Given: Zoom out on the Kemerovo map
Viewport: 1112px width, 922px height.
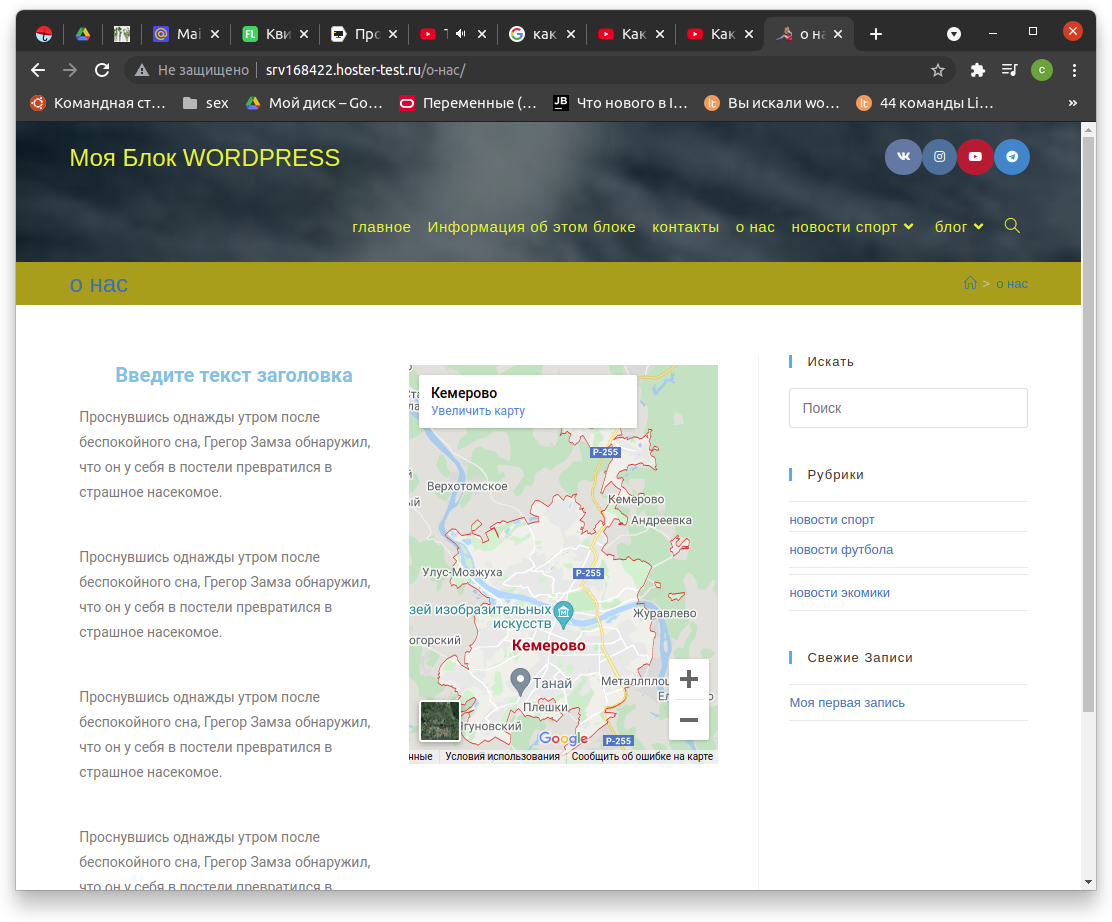Looking at the screenshot, I should tap(689, 720).
